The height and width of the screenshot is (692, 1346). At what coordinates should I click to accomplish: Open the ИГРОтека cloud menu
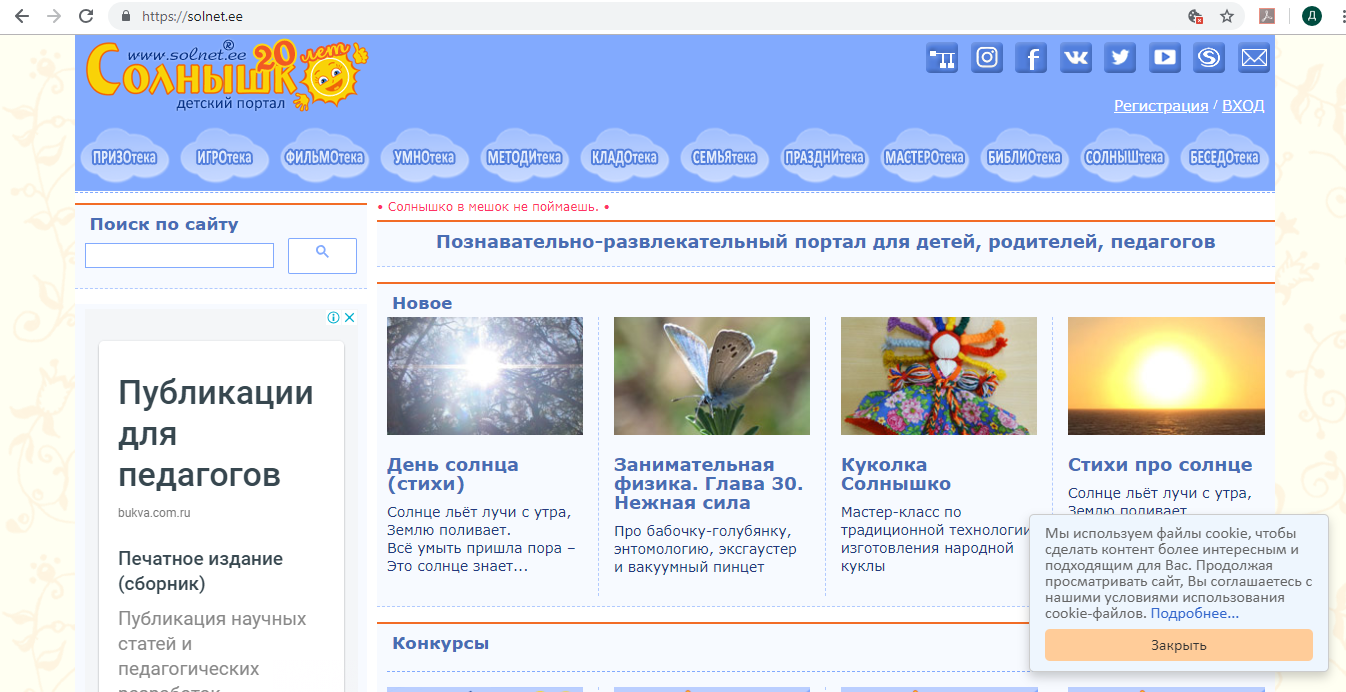point(224,157)
